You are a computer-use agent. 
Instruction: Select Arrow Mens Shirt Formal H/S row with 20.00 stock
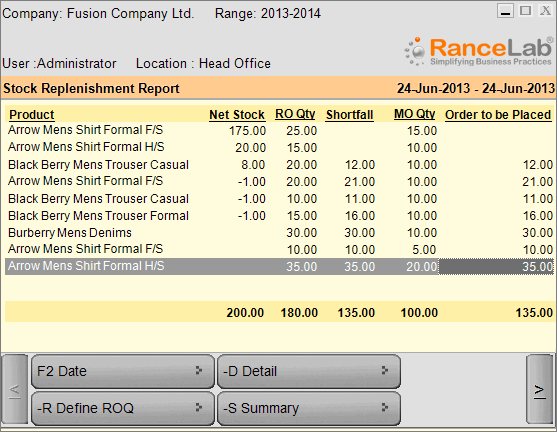(279, 147)
